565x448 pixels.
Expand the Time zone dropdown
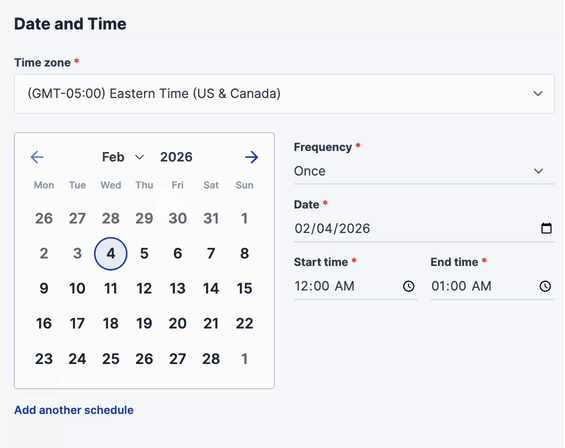point(284,94)
